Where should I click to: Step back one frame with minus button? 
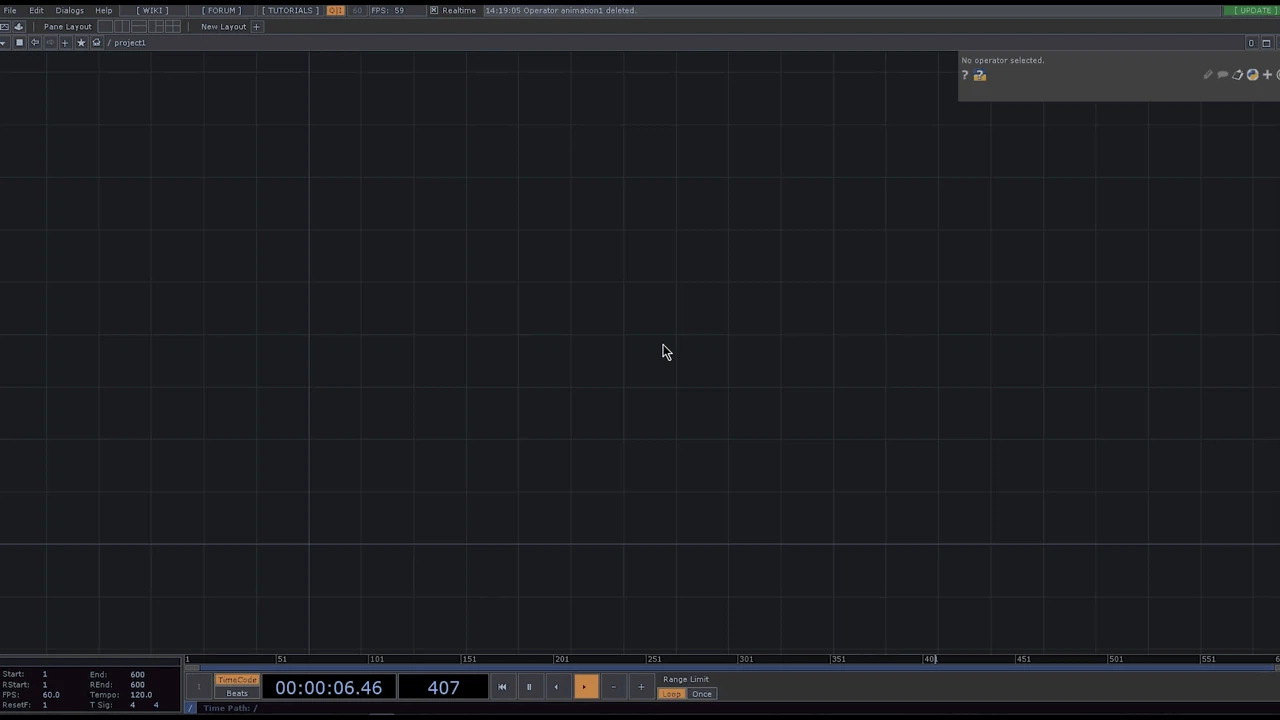(613, 687)
